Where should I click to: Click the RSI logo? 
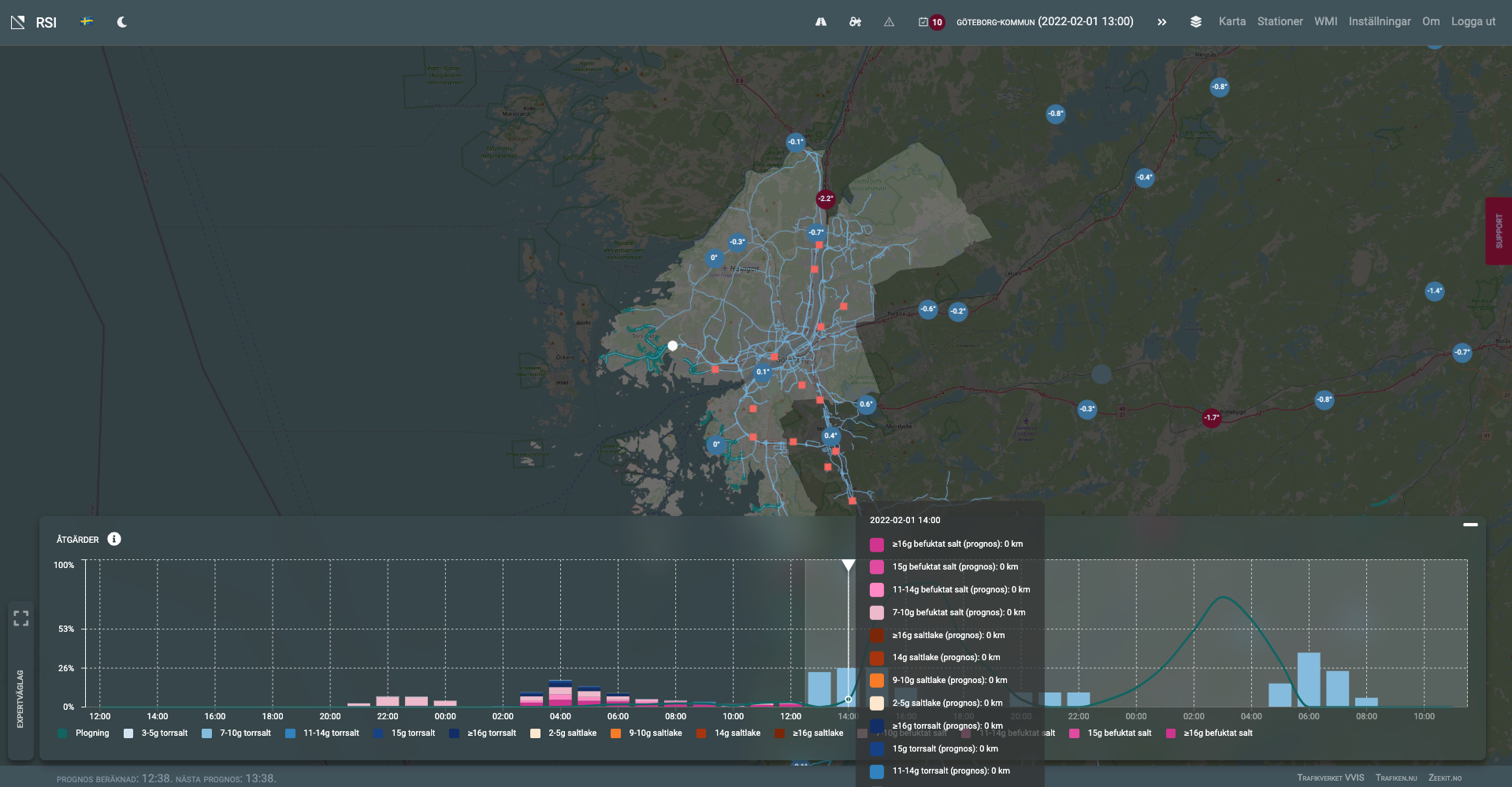click(x=34, y=22)
